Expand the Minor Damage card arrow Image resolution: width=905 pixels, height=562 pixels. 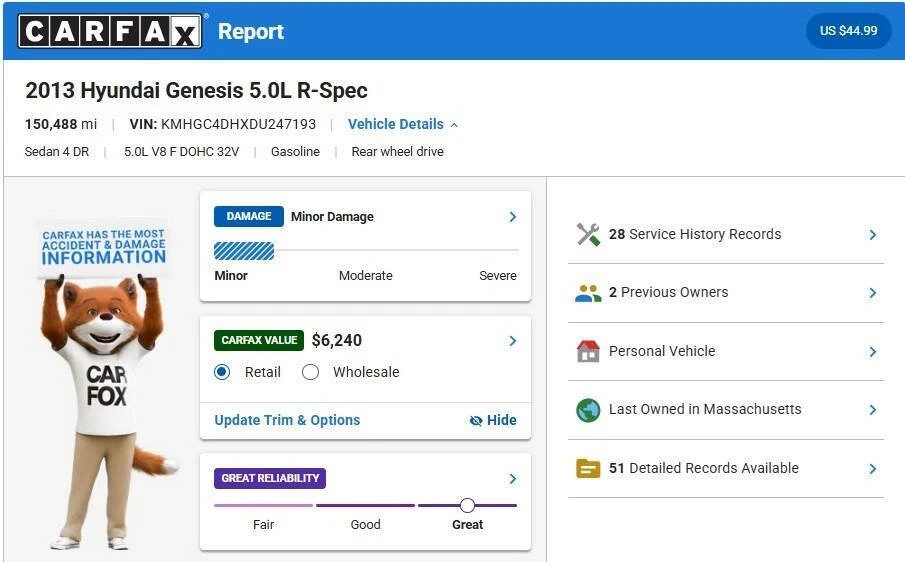[513, 217]
